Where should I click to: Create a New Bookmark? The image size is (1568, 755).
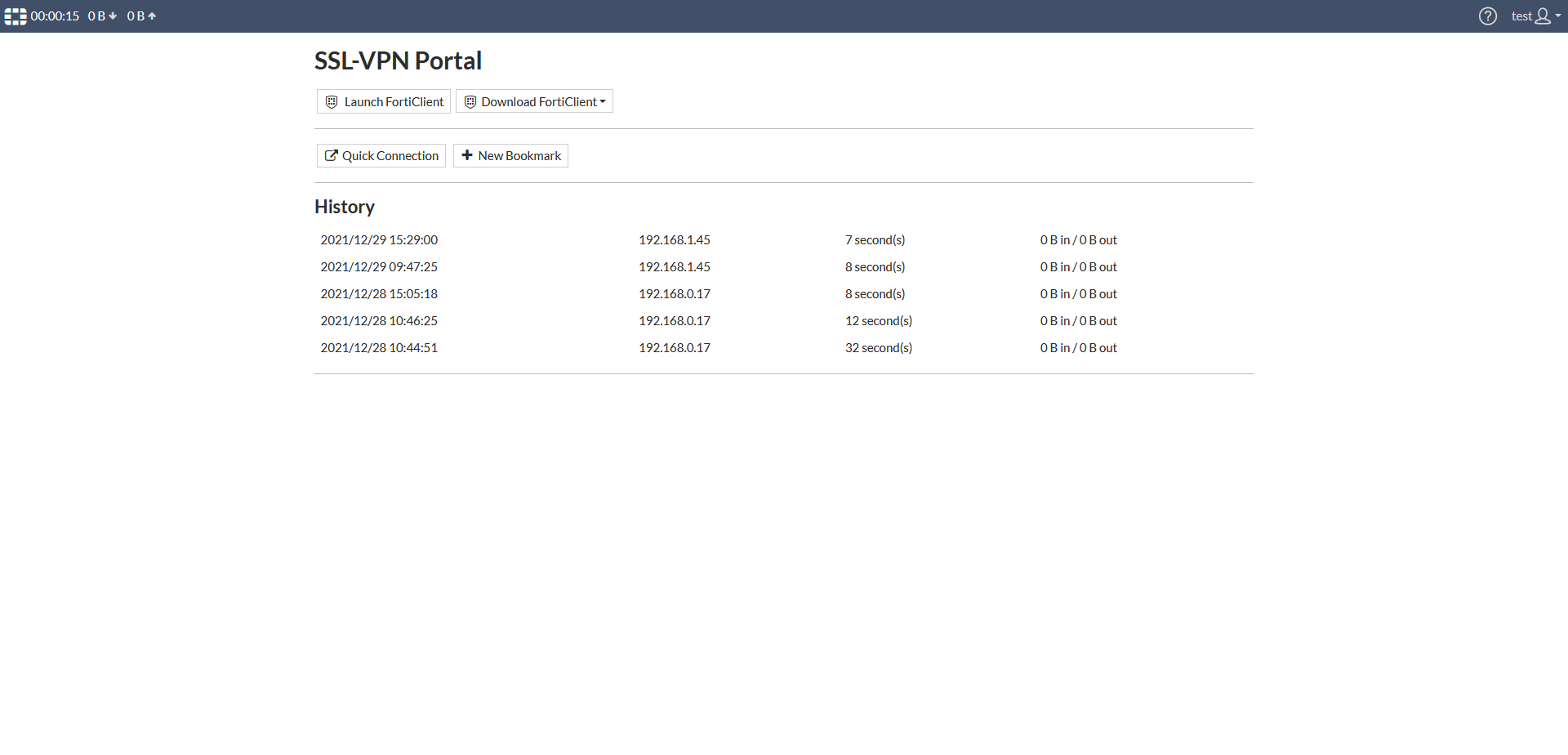510,155
